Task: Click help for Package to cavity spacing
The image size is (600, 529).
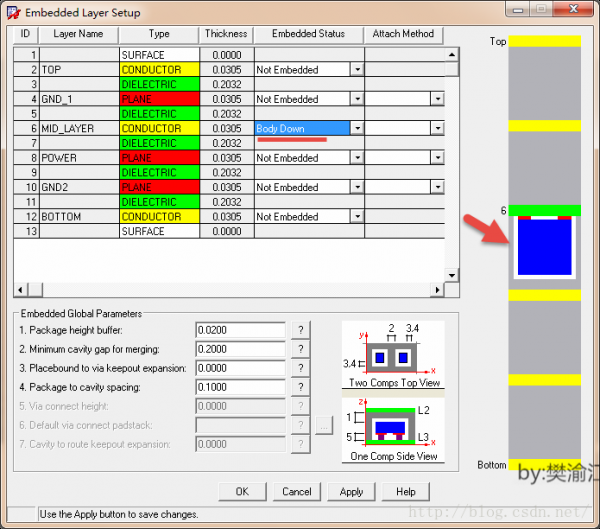Action: tap(300, 387)
